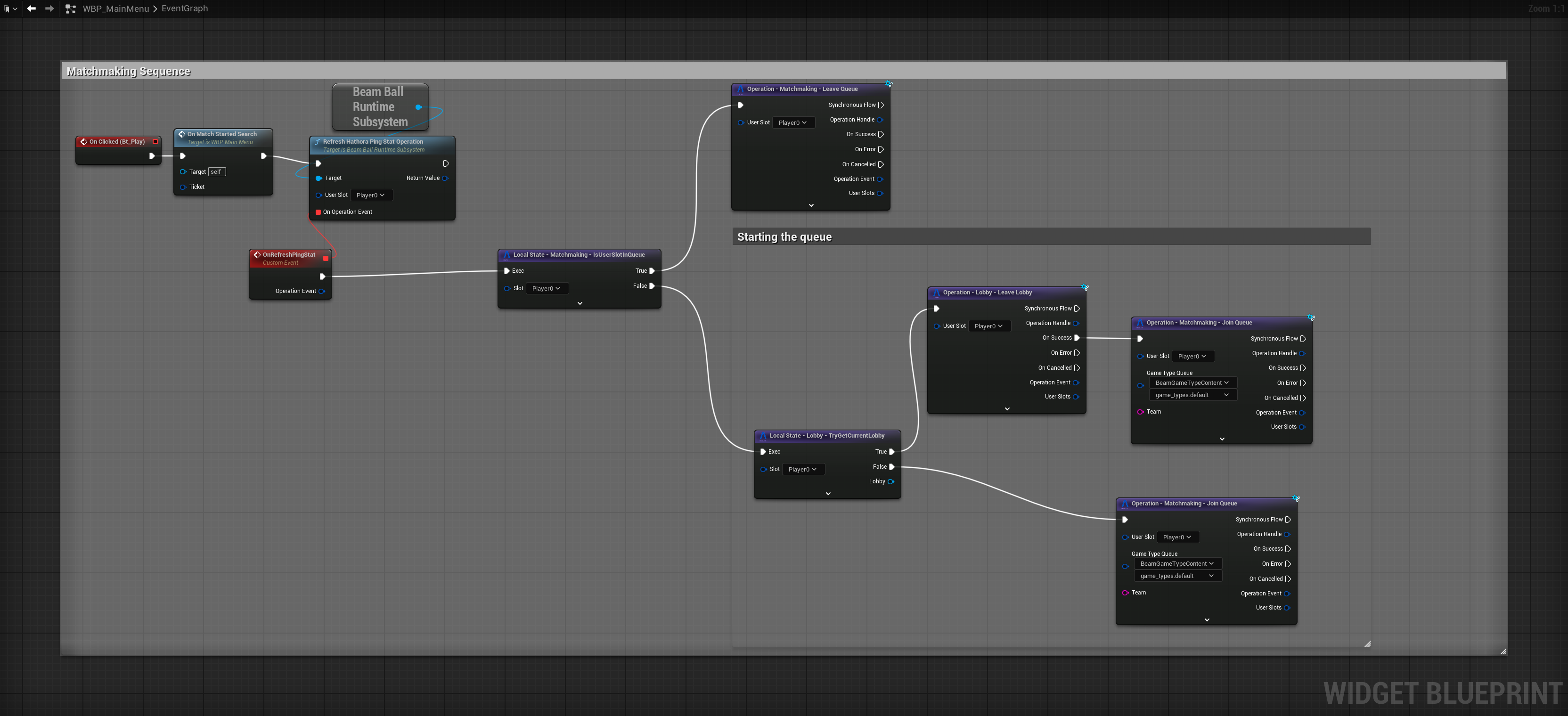1568x716 pixels.
Task: Click EventGraph in the breadcrumb
Action: pyautogui.click(x=184, y=8)
